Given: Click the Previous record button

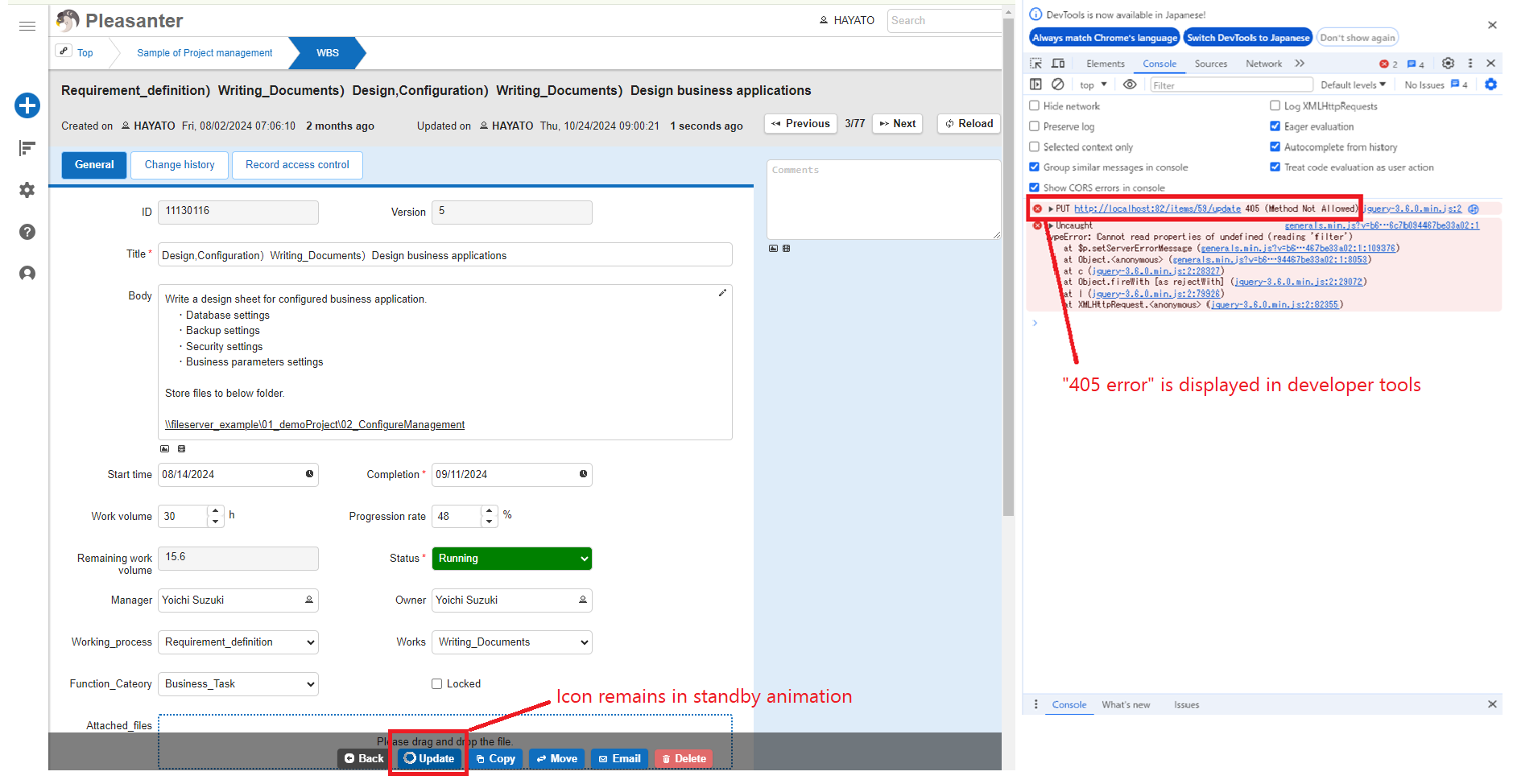Looking at the screenshot, I should [x=800, y=124].
